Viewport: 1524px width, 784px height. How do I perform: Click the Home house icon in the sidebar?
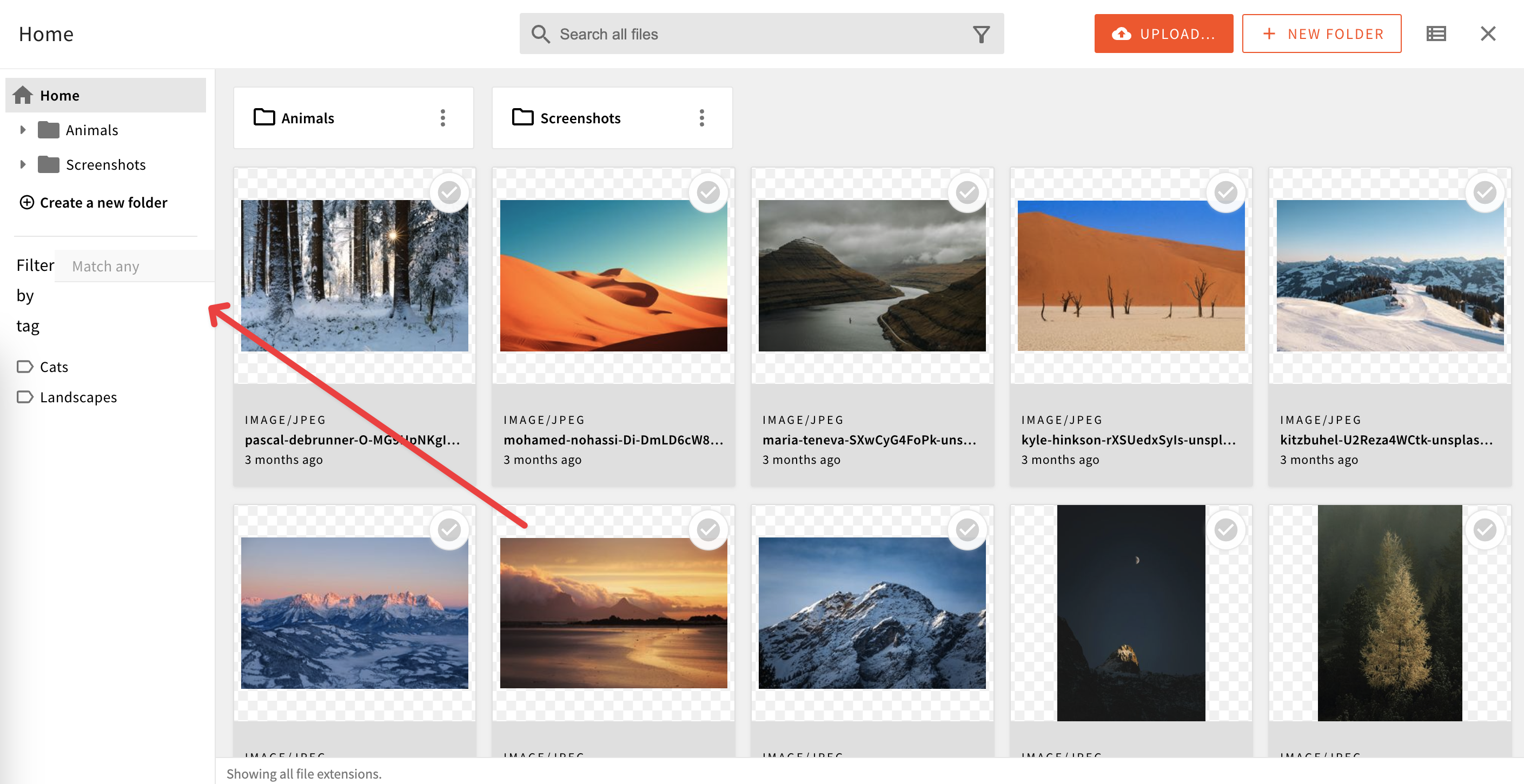pyautogui.click(x=23, y=95)
